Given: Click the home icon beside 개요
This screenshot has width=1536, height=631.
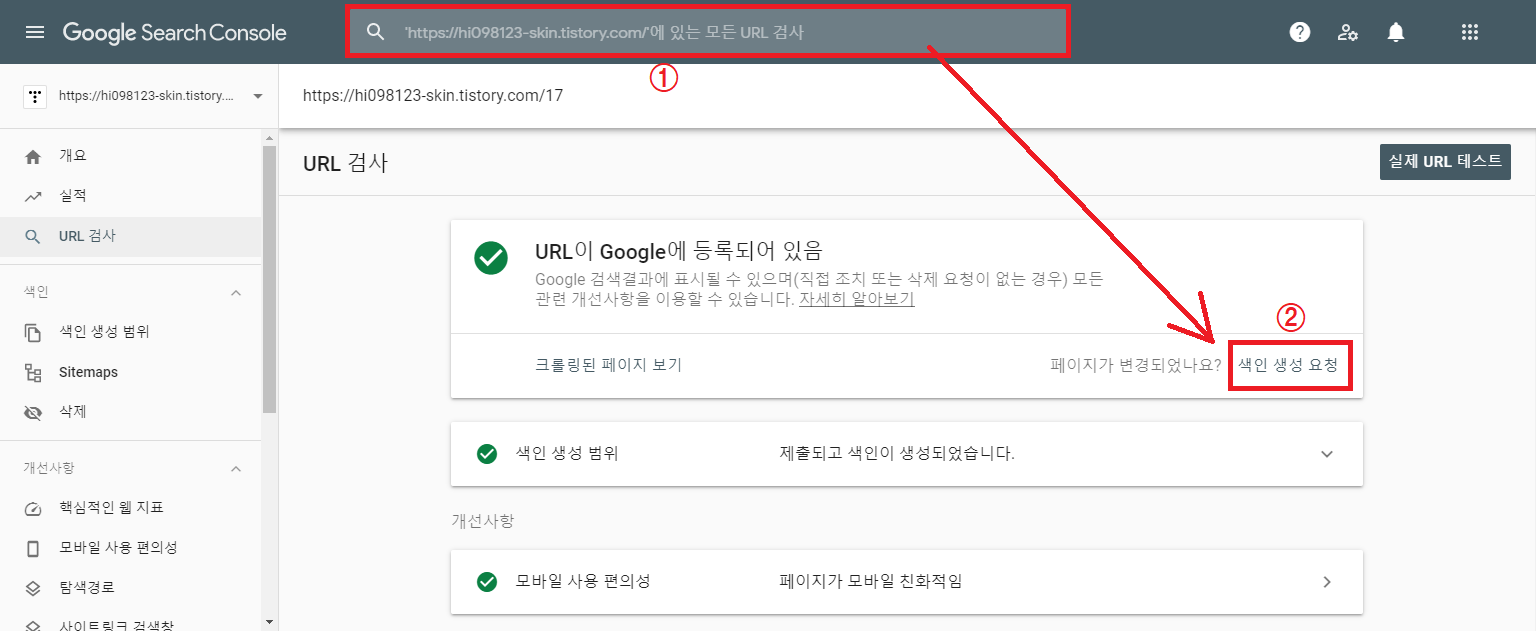Looking at the screenshot, I should click(x=33, y=156).
